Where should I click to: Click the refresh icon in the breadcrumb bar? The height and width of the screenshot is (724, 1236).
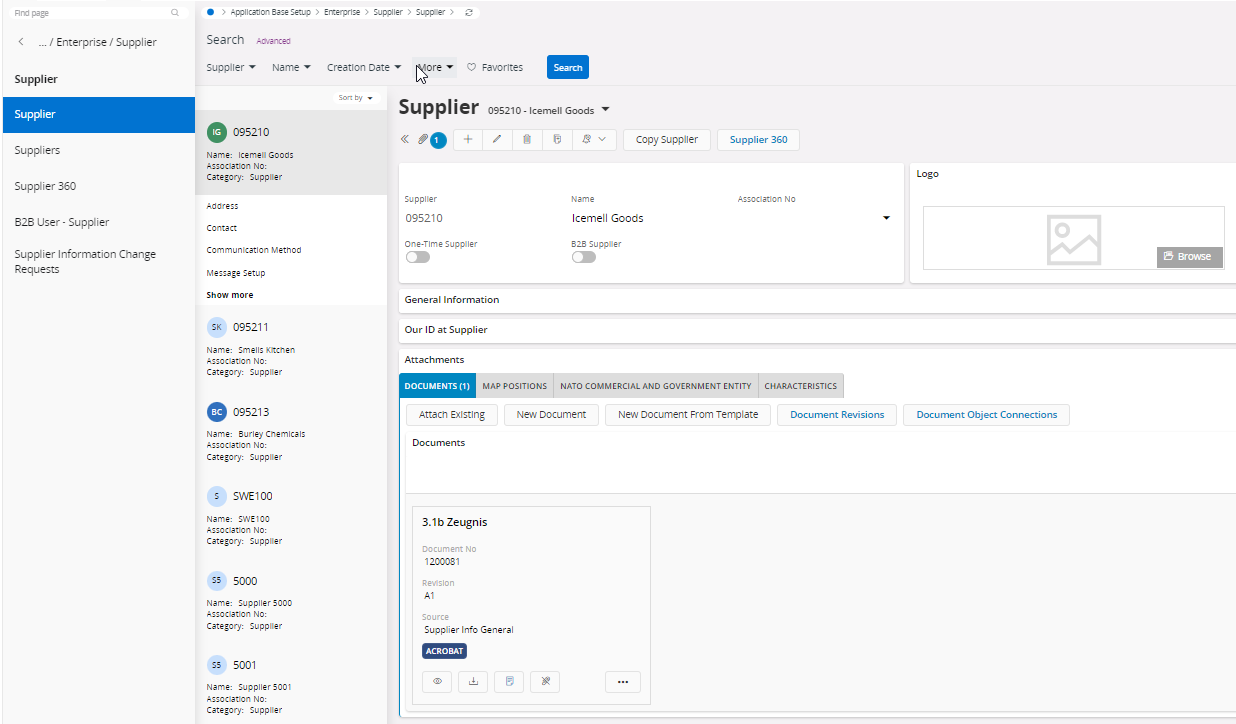470,12
